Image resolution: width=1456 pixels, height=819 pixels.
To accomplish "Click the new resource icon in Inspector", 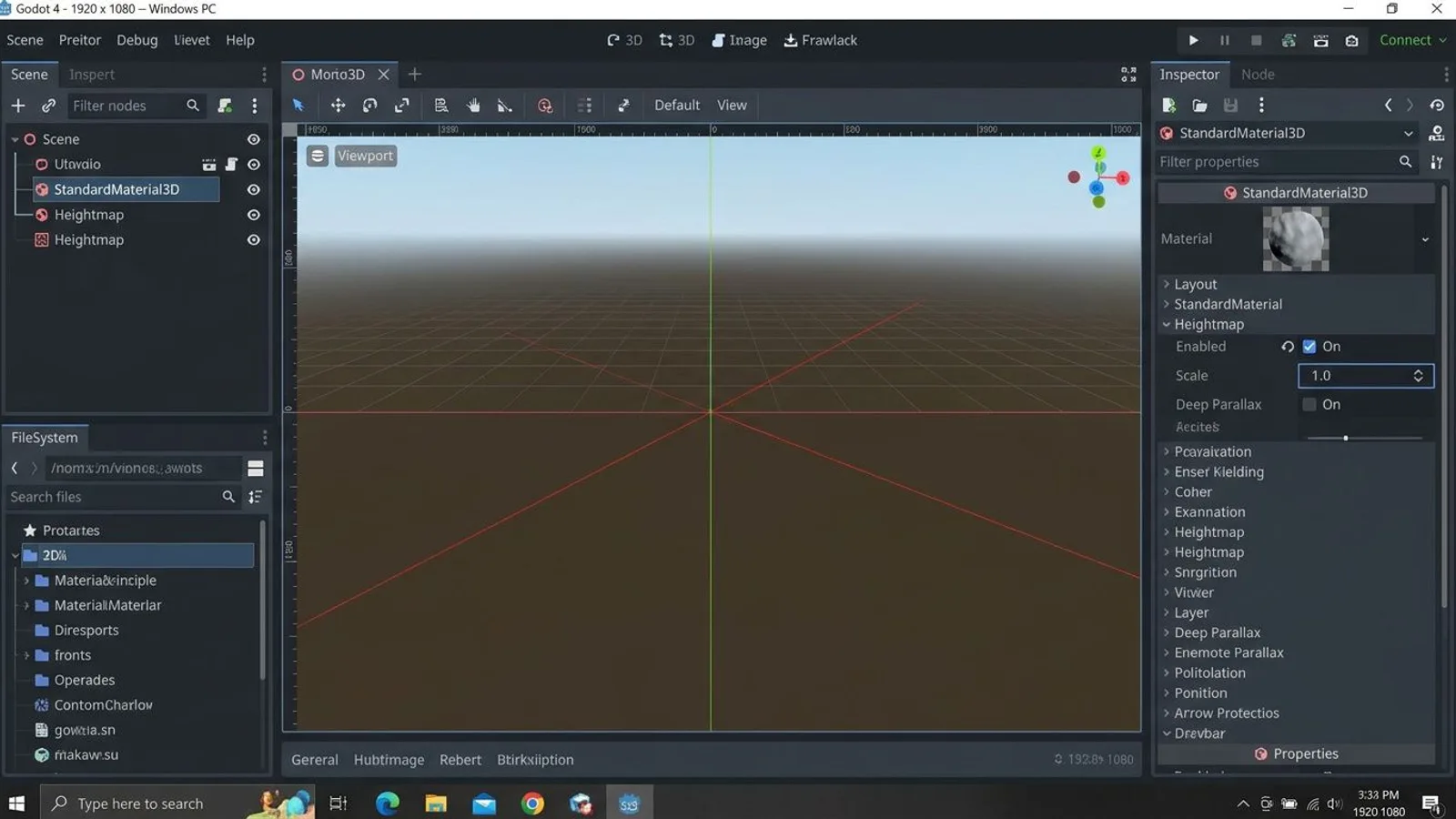I will pos(1169,106).
